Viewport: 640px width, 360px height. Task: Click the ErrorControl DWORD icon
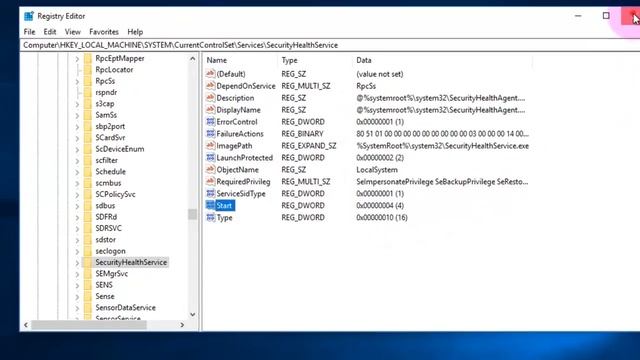(x=210, y=122)
